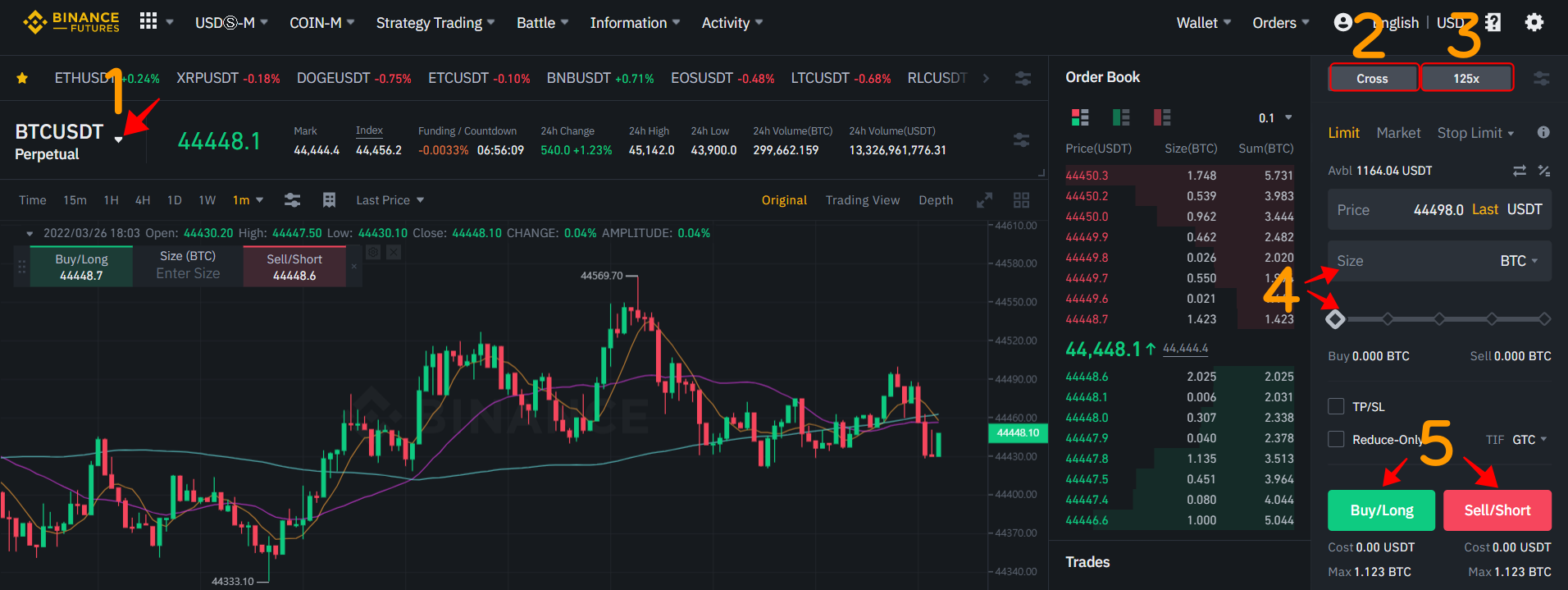Select the 1W chart interval
The height and width of the screenshot is (590, 1568).
tap(207, 200)
